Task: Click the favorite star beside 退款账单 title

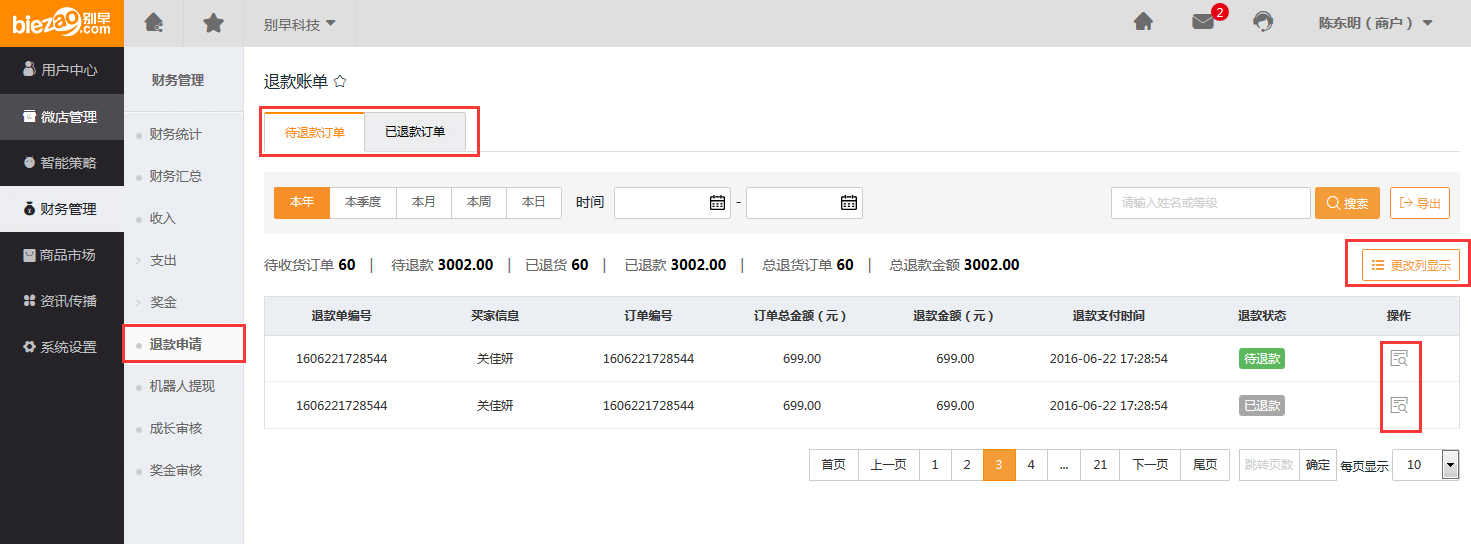Action: pos(340,82)
